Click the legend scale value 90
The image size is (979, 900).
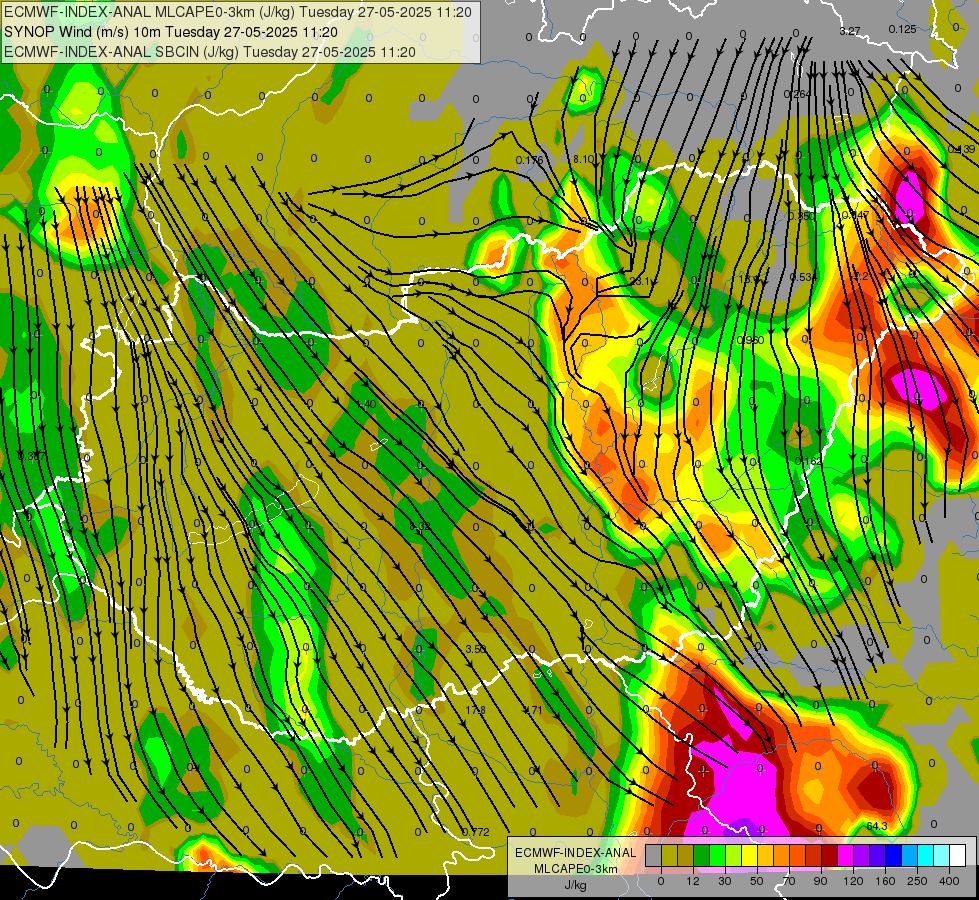820,881
